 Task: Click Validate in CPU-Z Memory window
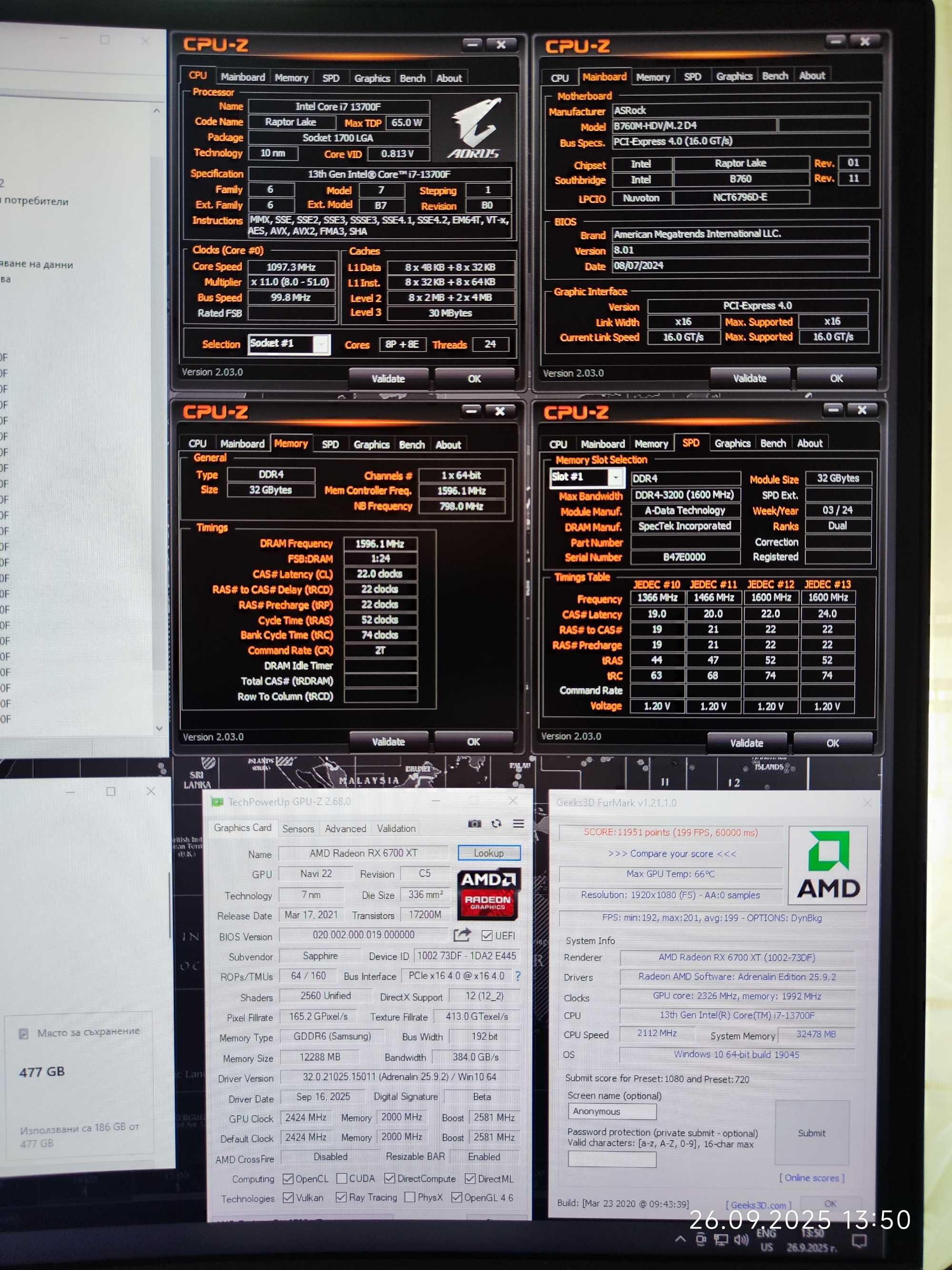click(x=388, y=742)
